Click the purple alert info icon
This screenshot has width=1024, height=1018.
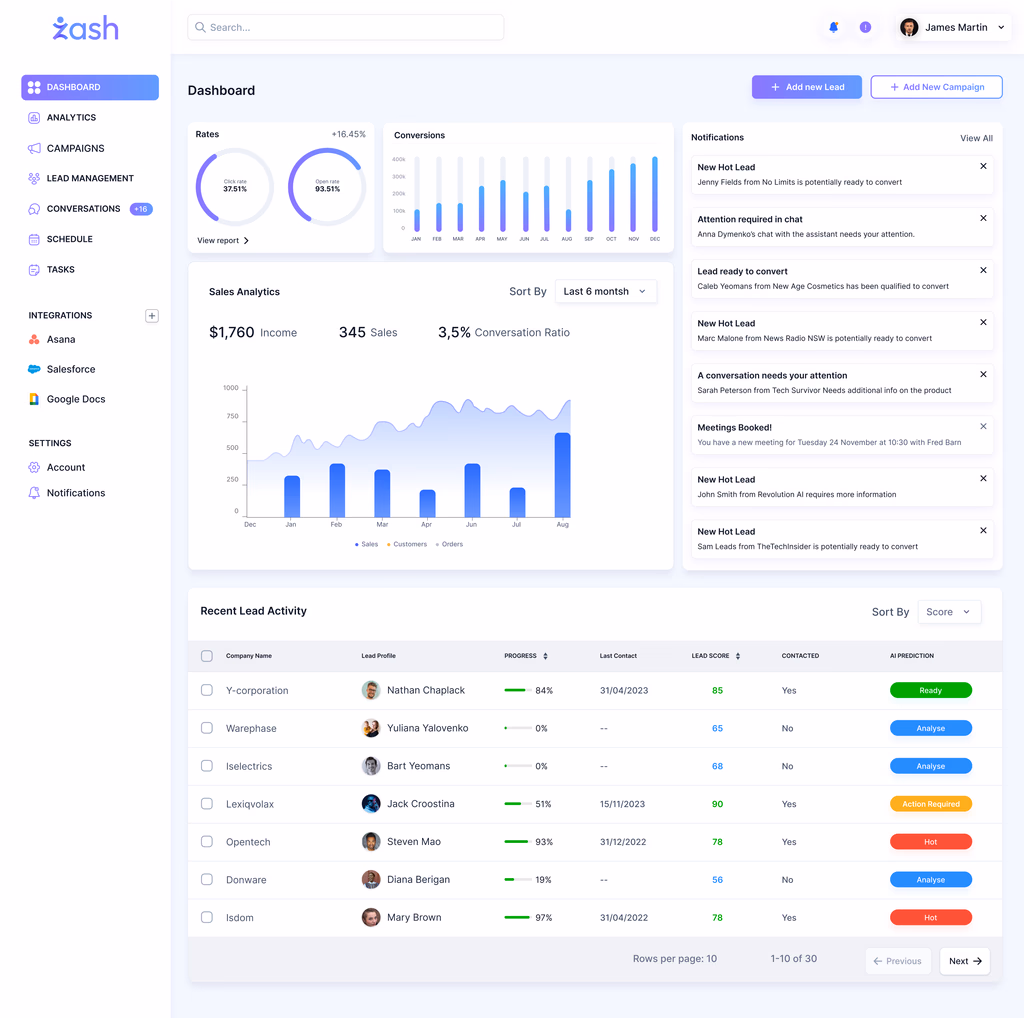(x=865, y=27)
